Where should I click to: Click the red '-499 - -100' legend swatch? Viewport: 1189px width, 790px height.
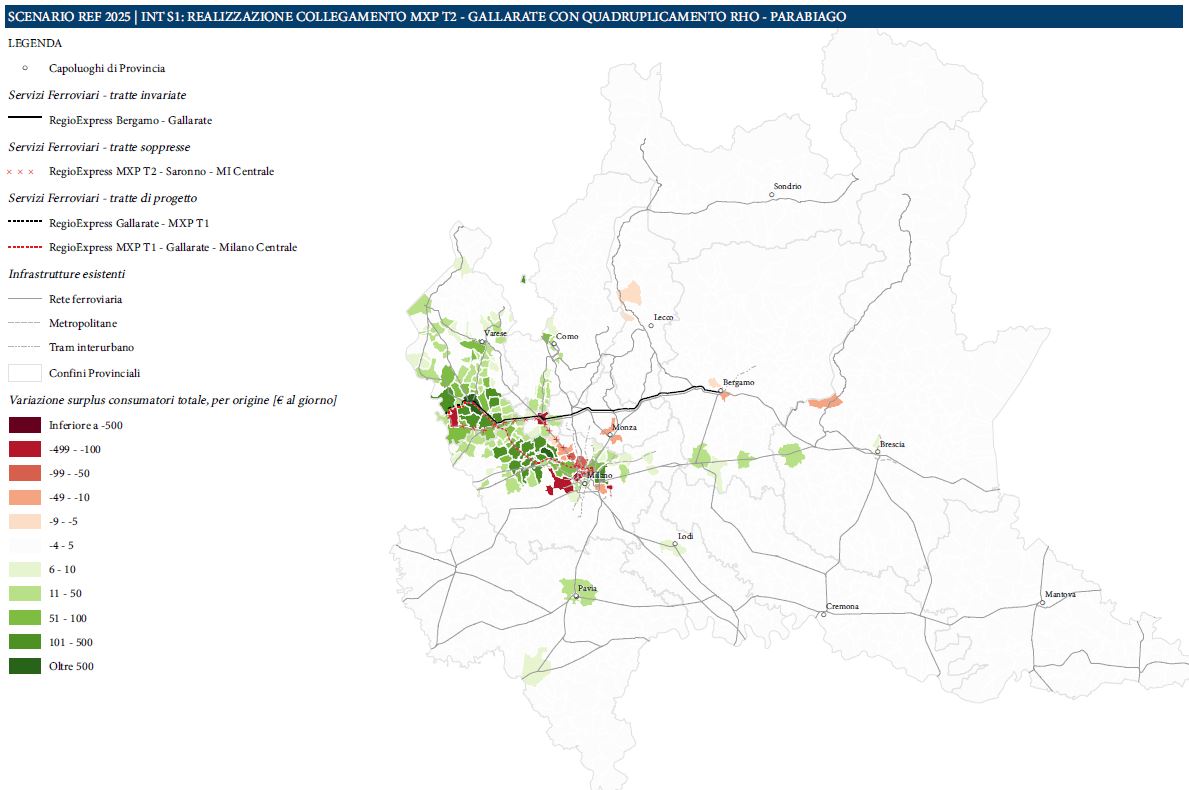(x=24, y=449)
